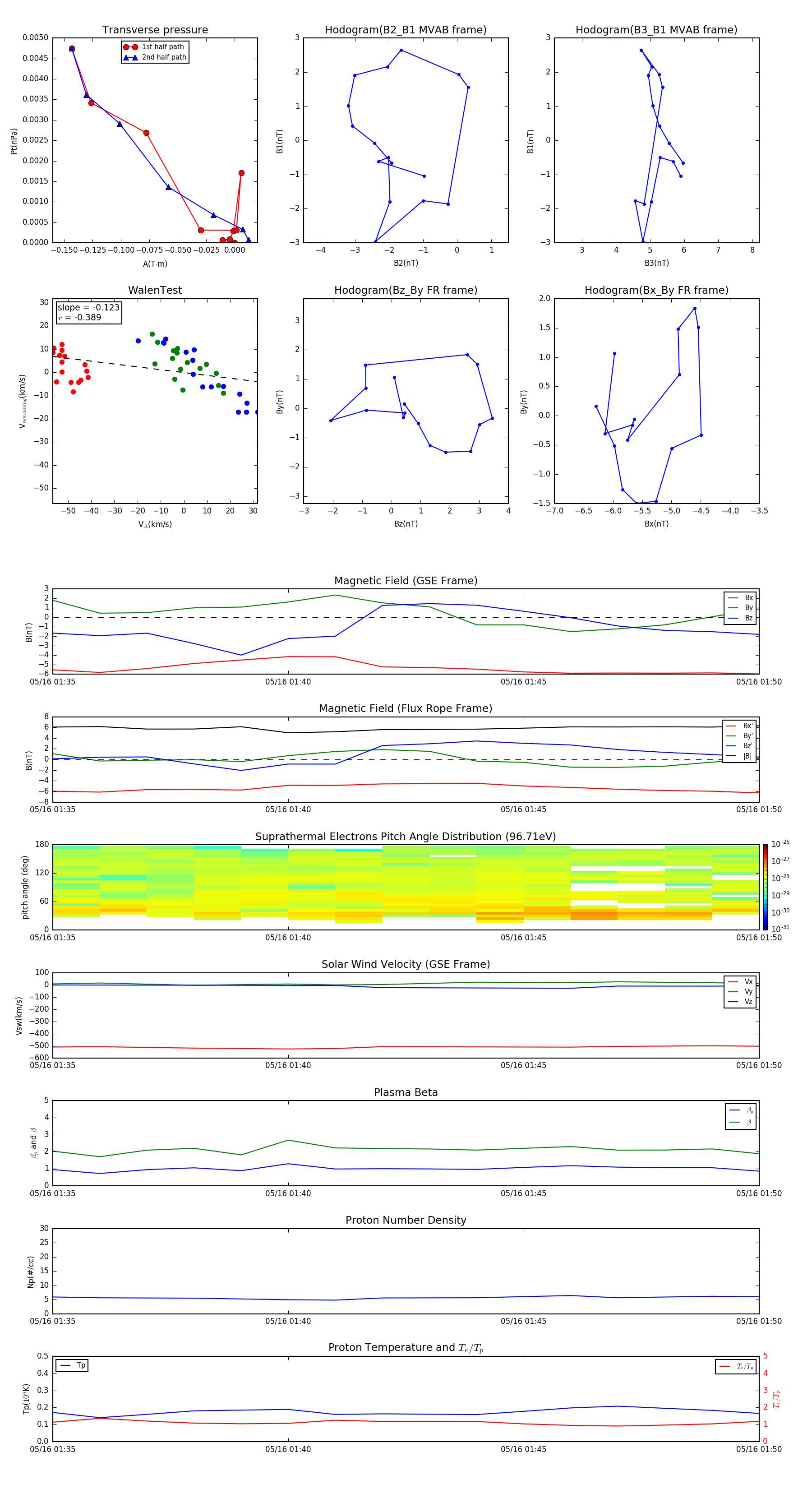Screen dimensions: 812x1489
Task: Click the 'Proton Temperature and Te/Tp' title
Action: [x=406, y=1348]
